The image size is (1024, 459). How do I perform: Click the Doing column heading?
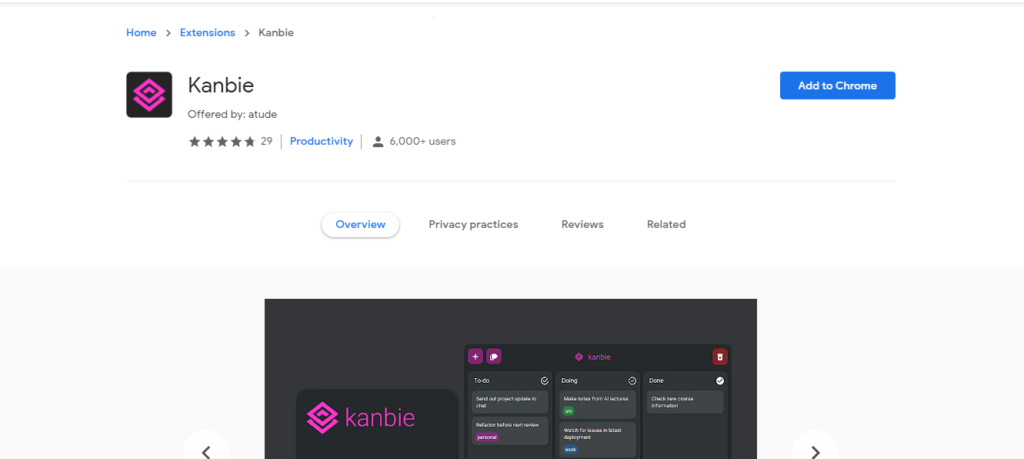point(569,381)
